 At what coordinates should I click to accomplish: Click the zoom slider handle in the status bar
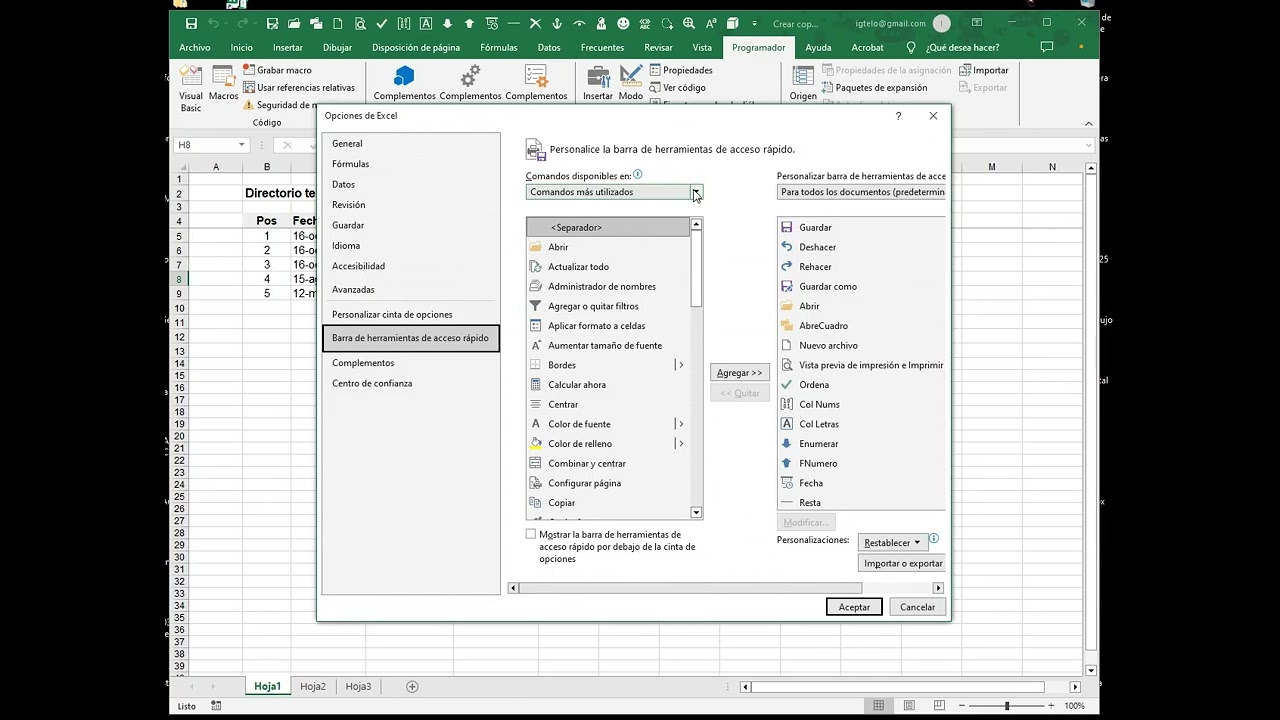[x=1007, y=706]
